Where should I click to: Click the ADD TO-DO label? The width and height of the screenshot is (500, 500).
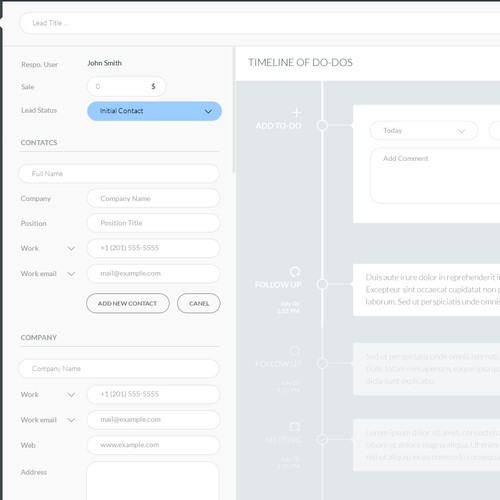[x=279, y=126]
